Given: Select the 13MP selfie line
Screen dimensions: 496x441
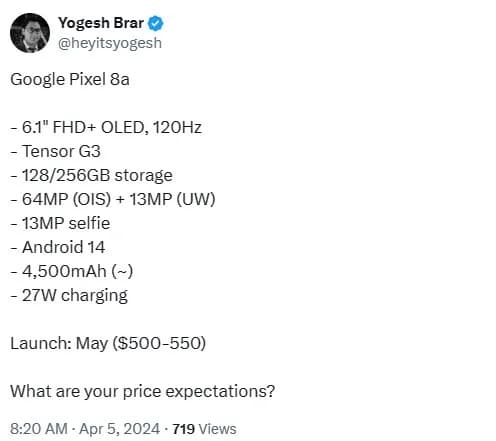Looking at the screenshot, I should pos(60,223).
